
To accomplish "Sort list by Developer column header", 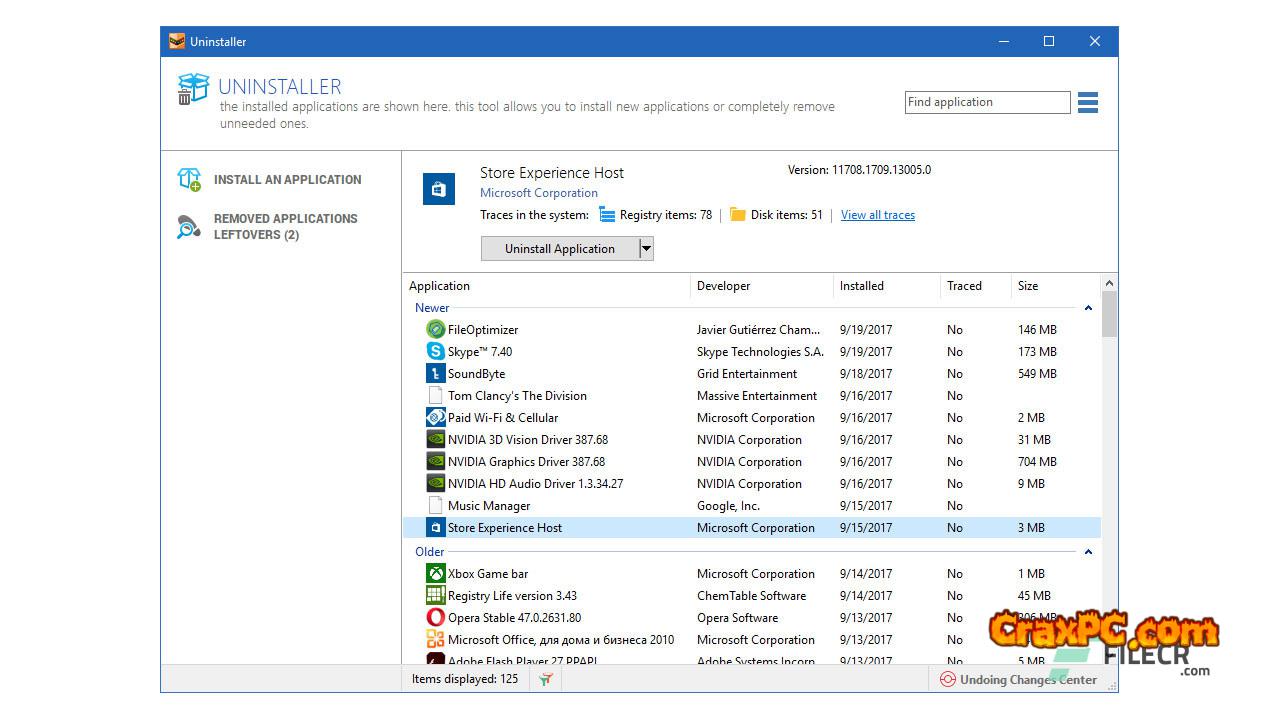I will coord(723,286).
